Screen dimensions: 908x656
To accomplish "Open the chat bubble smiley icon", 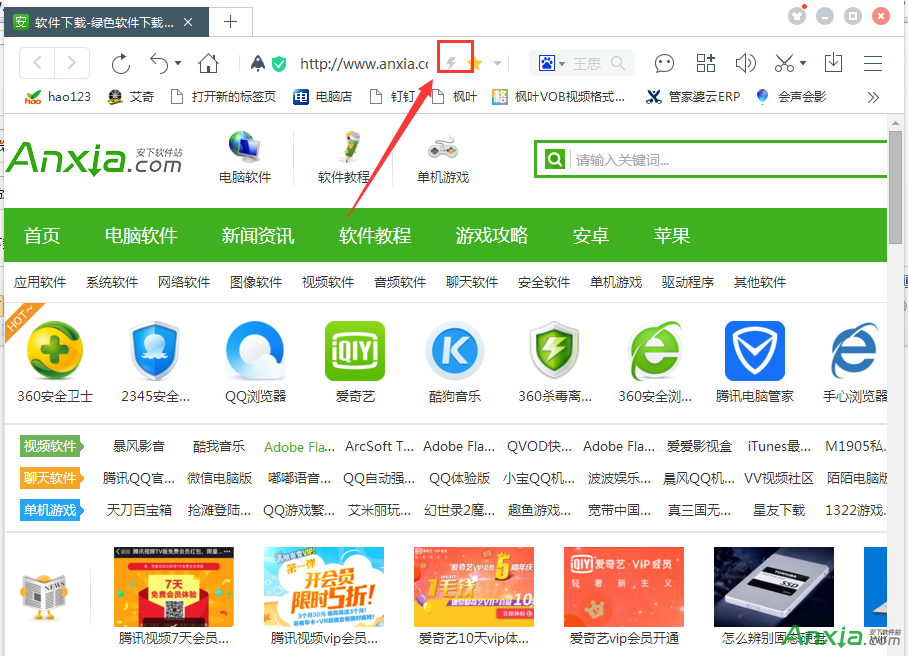I will click(664, 63).
